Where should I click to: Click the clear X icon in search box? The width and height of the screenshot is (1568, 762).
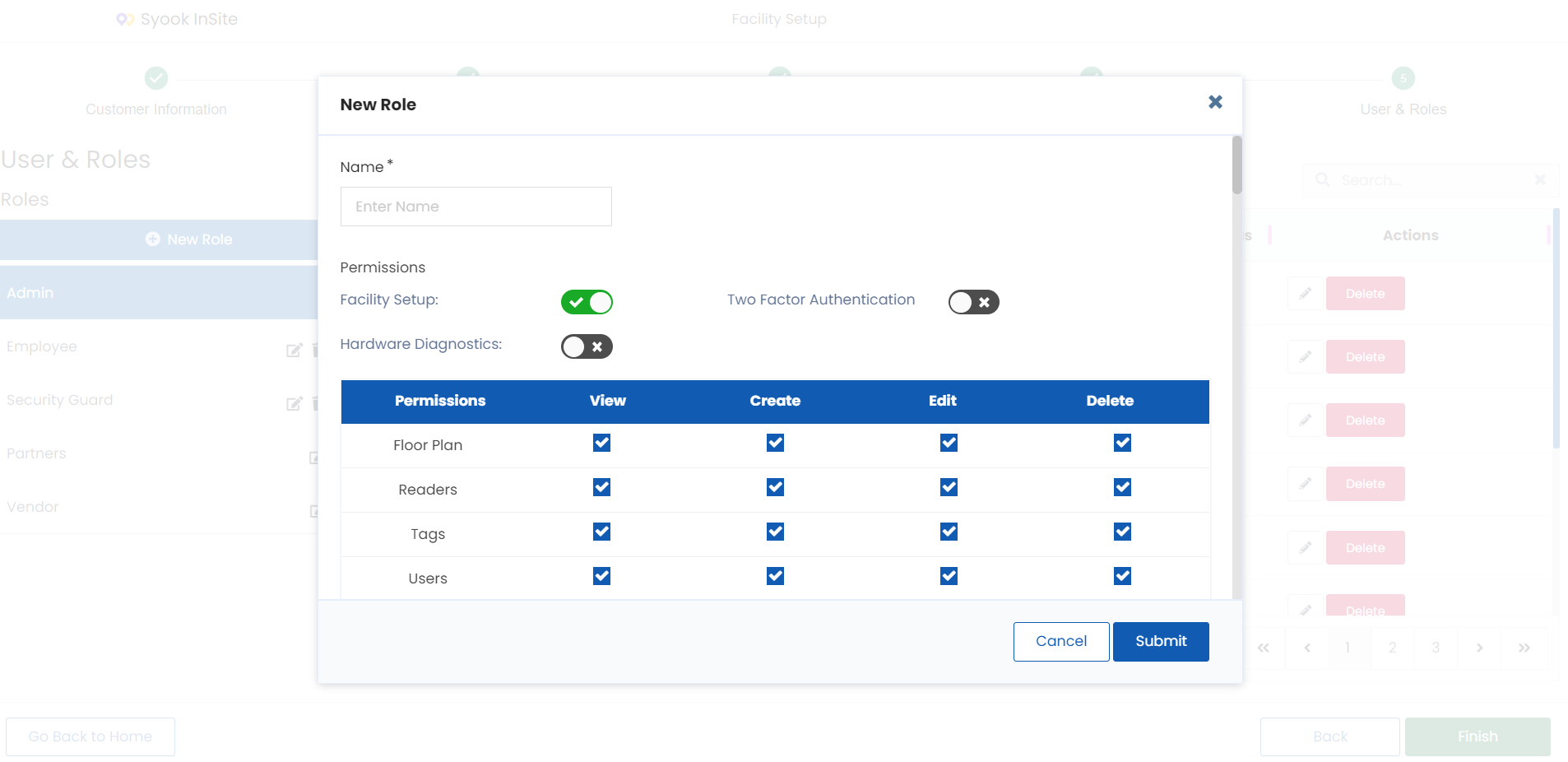(x=1540, y=179)
